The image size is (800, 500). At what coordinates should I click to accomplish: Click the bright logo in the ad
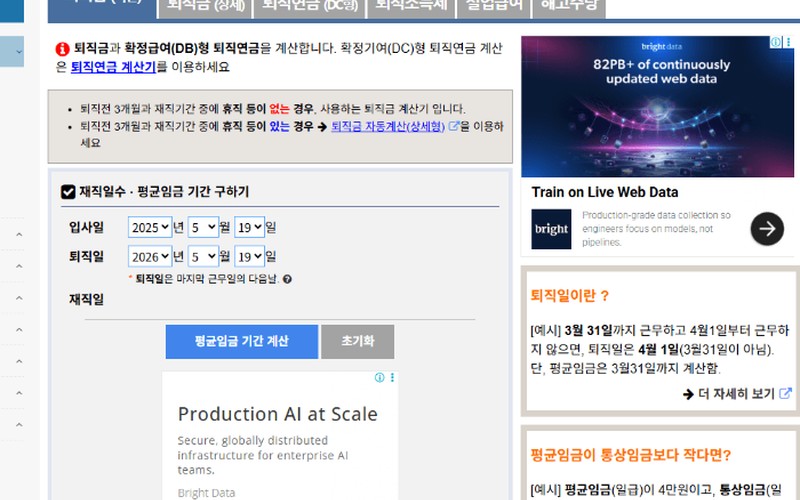(551, 229)
